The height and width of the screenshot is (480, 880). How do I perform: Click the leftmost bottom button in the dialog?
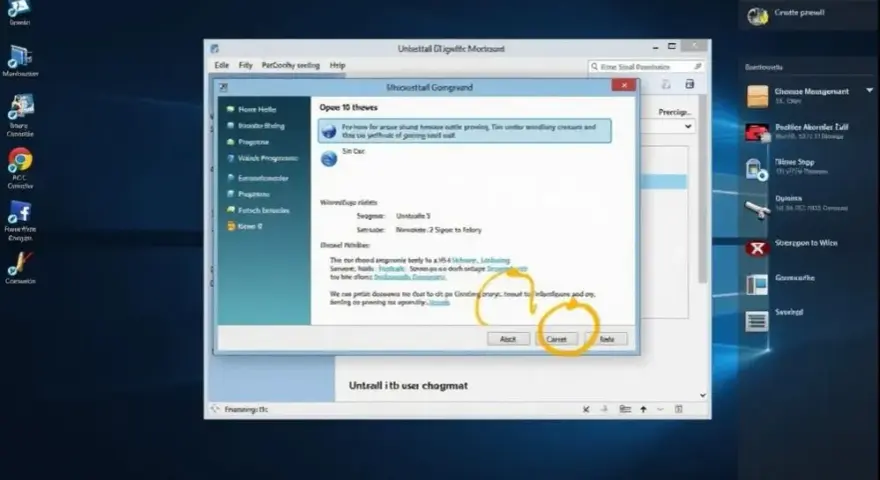pos(508,339)
